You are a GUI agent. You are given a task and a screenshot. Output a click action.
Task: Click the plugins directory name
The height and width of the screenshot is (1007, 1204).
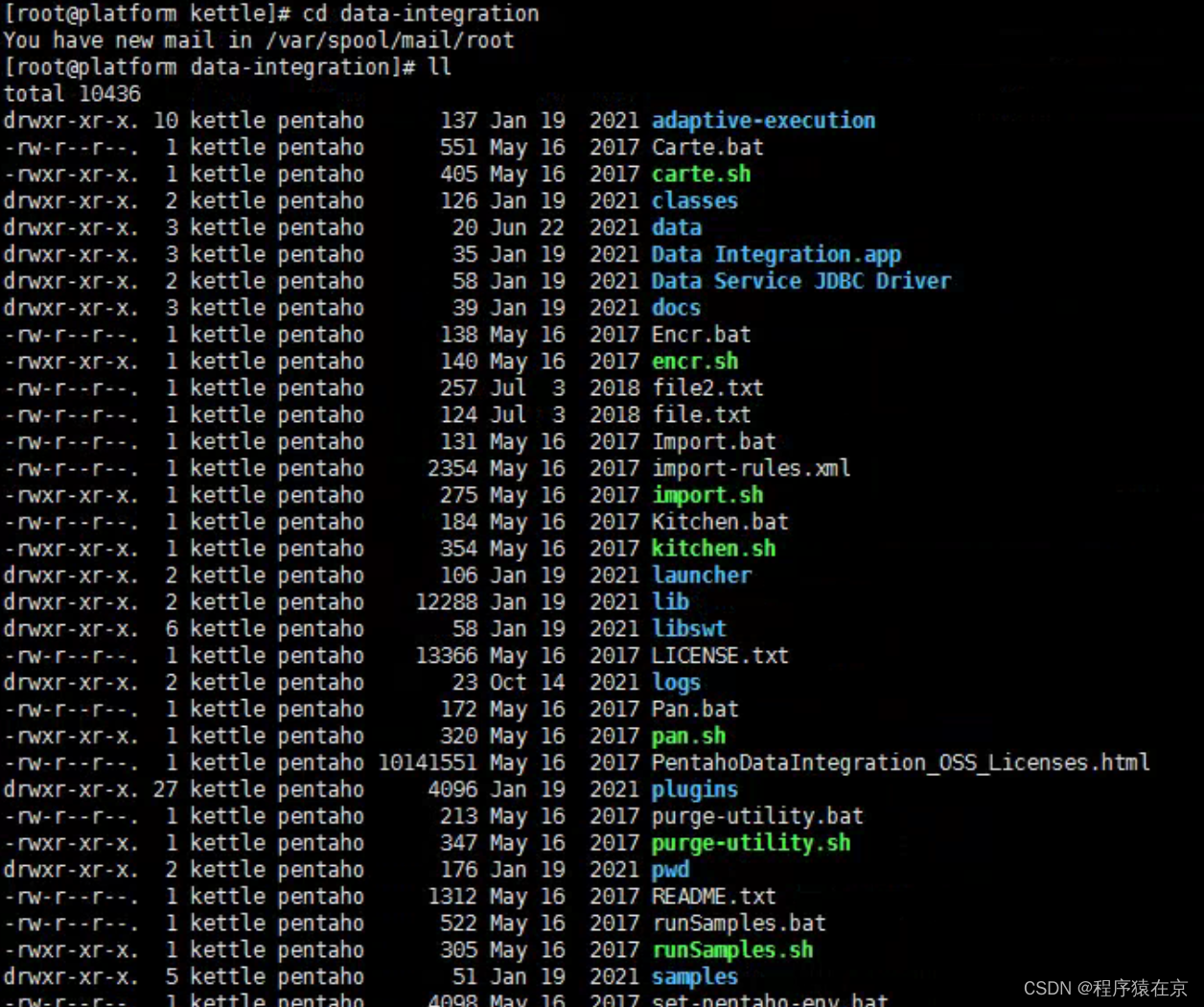(x=695, y=790)
